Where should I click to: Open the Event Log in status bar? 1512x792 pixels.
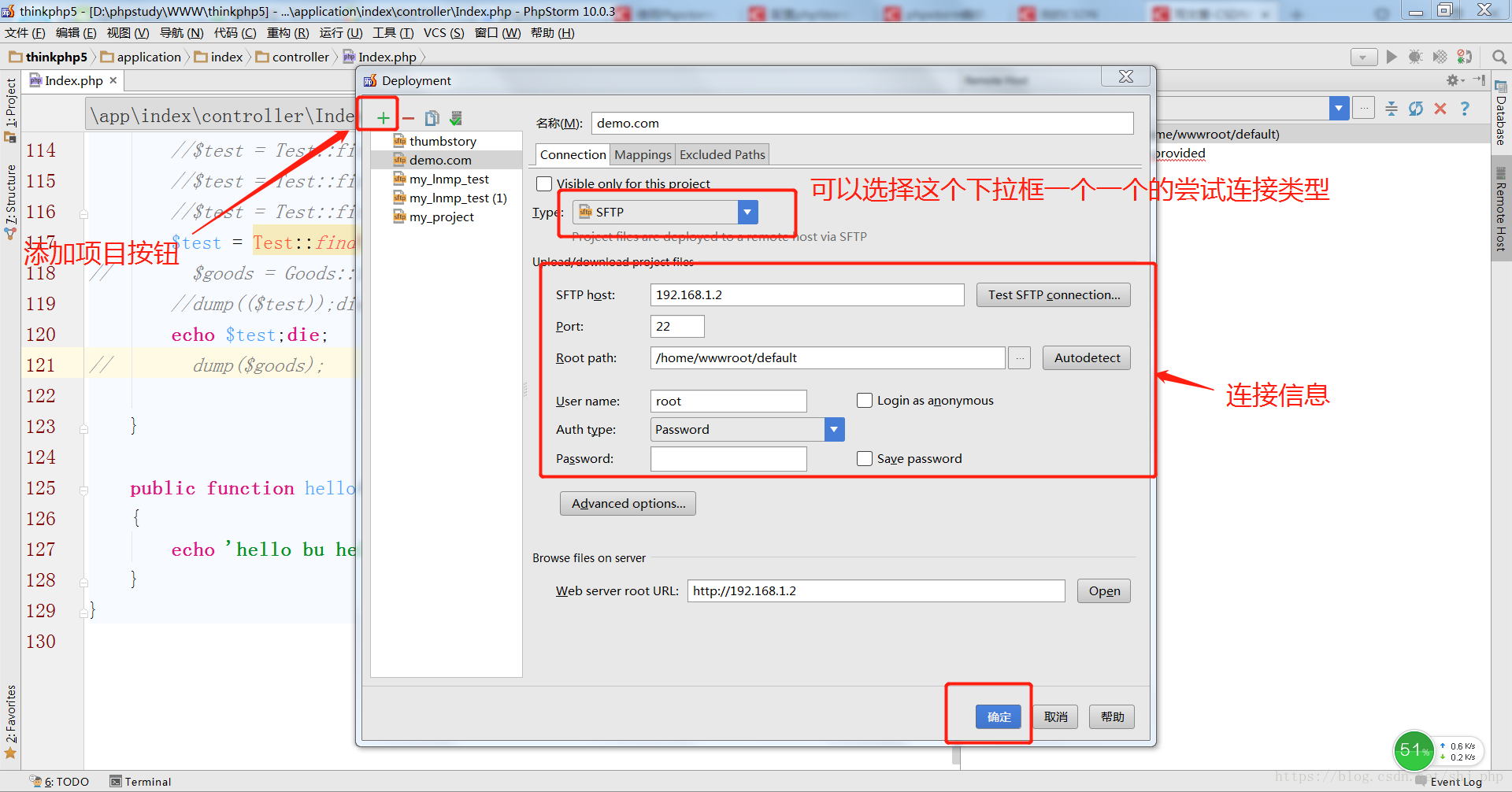coord(1449,782)
